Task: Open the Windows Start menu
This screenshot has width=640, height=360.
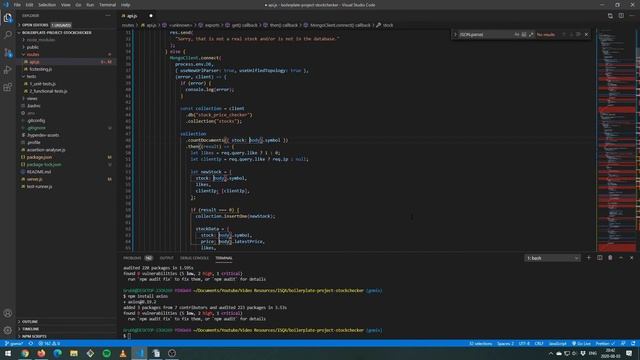Action: 8,353
